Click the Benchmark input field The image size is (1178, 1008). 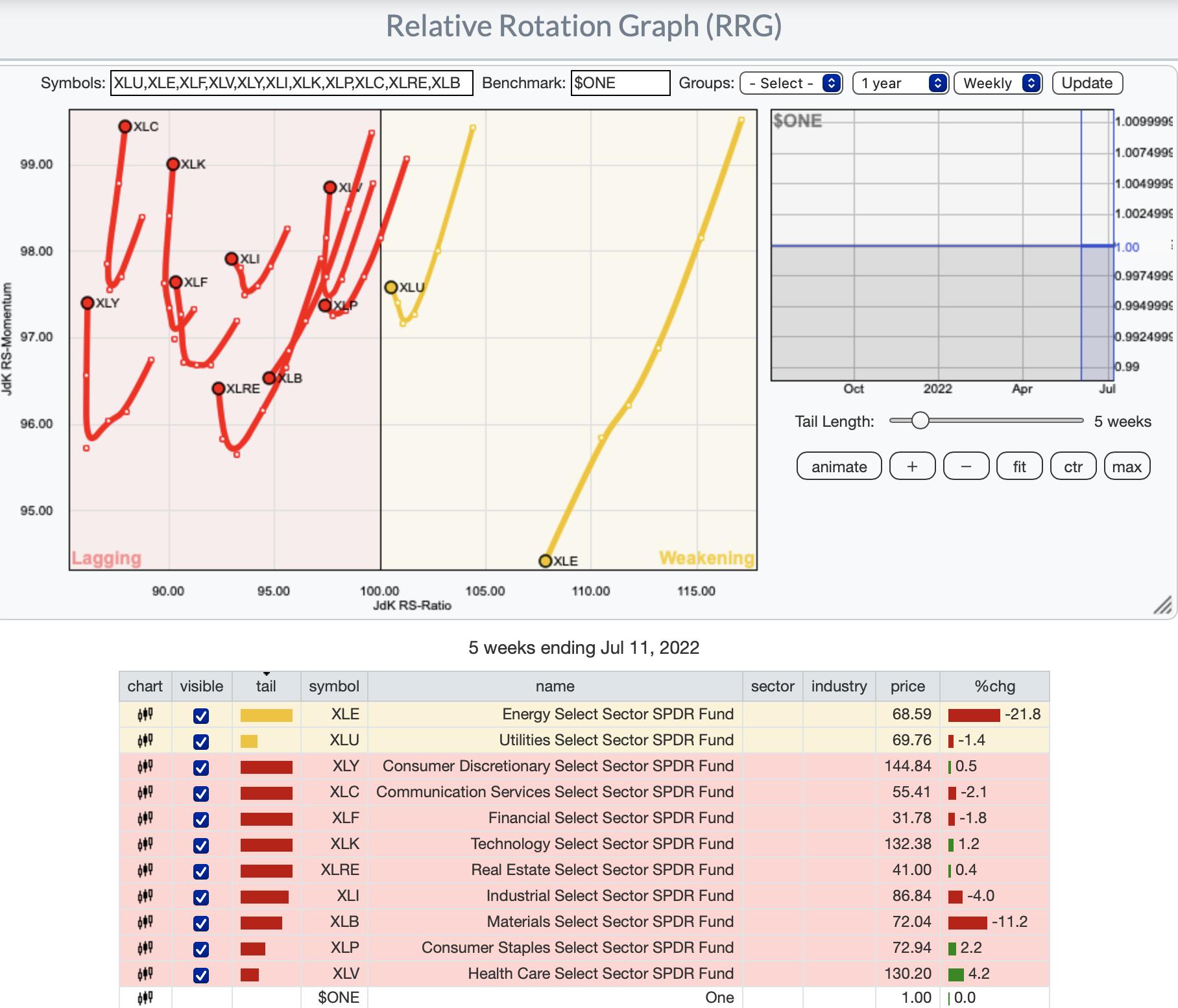coord(619,83)
